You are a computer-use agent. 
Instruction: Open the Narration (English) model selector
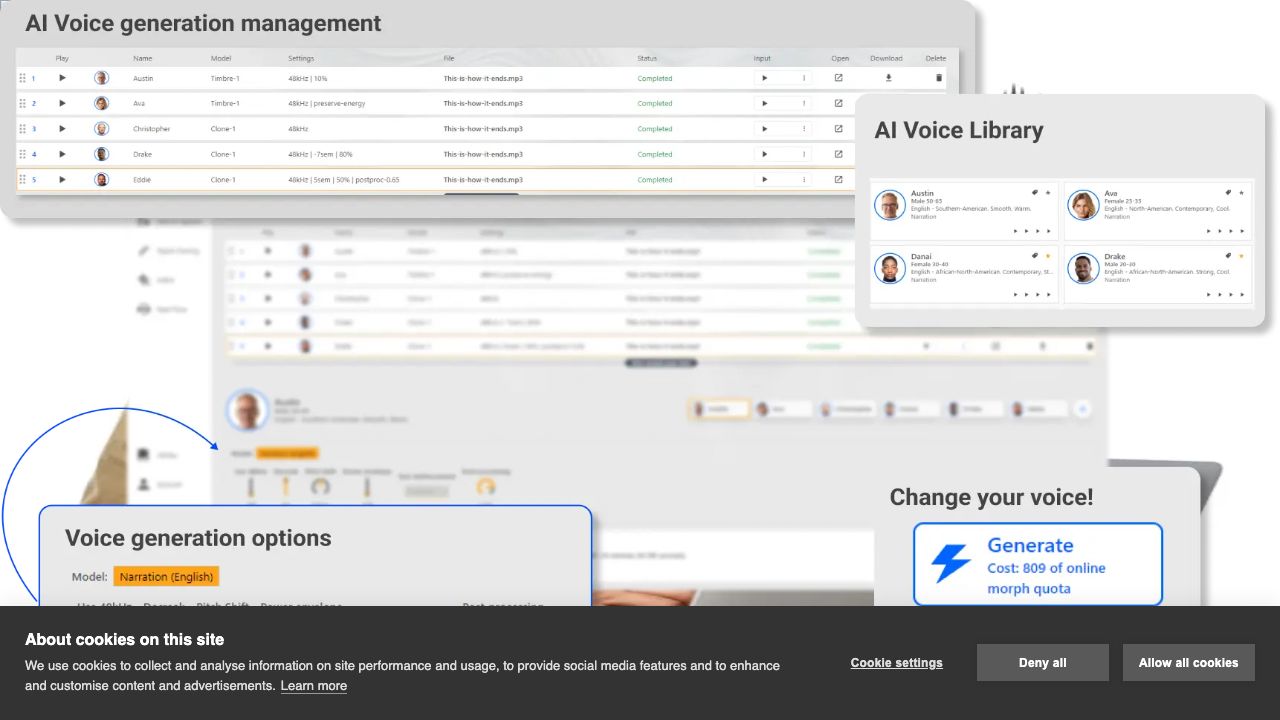tap(166, 577)
